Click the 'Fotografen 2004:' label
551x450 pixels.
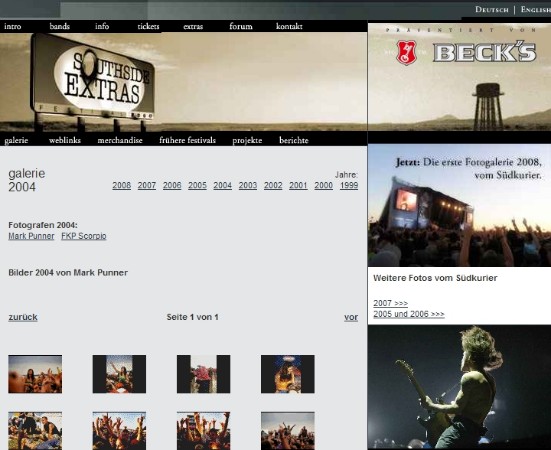[x=43, y=225]
